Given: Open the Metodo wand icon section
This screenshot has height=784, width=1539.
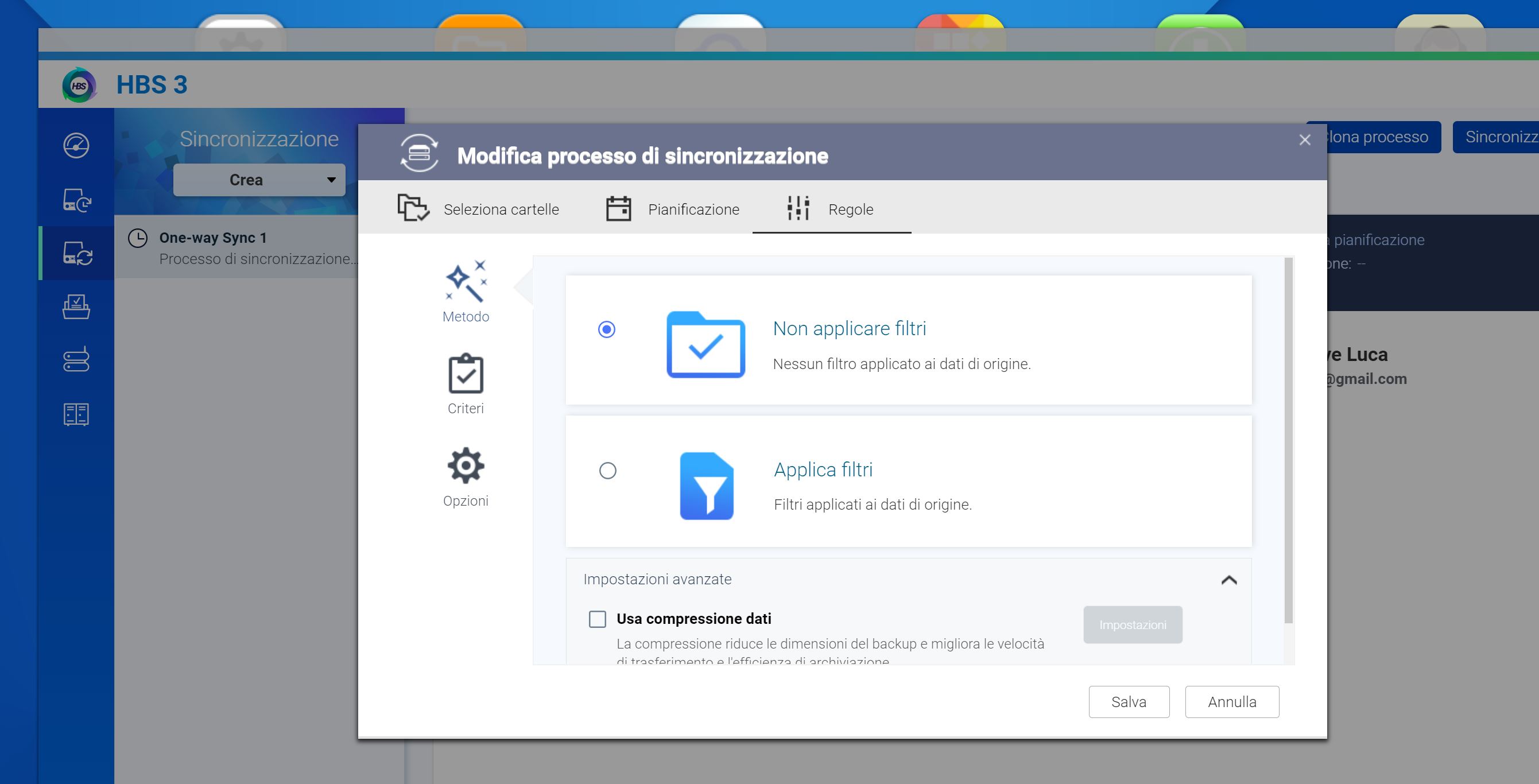Looking at the screenshot, I should click(466, 291).
